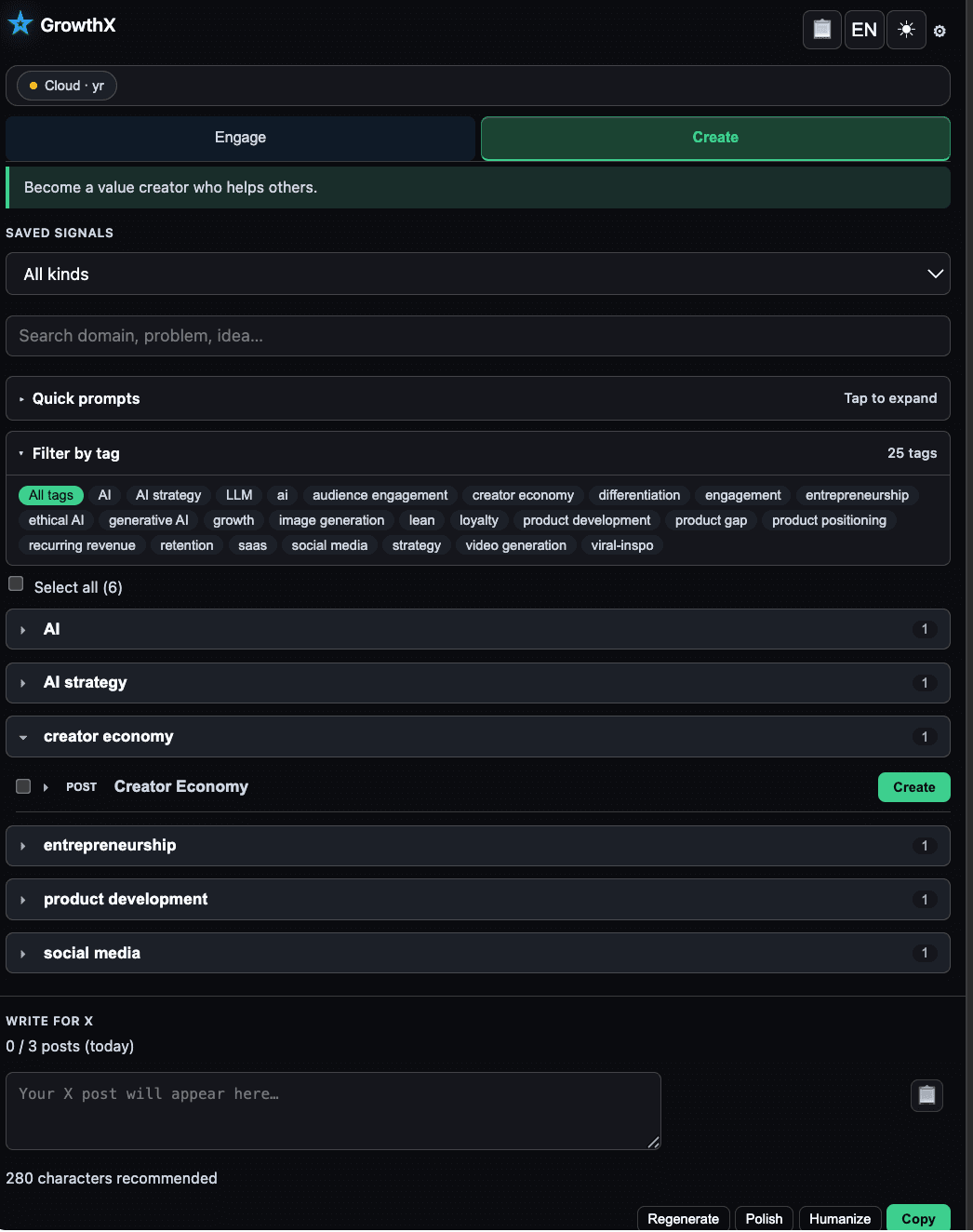The height and width of the screenshot is (1232, 973).
Task: Collapse the Filter by tag section
Action: (478, 453)
